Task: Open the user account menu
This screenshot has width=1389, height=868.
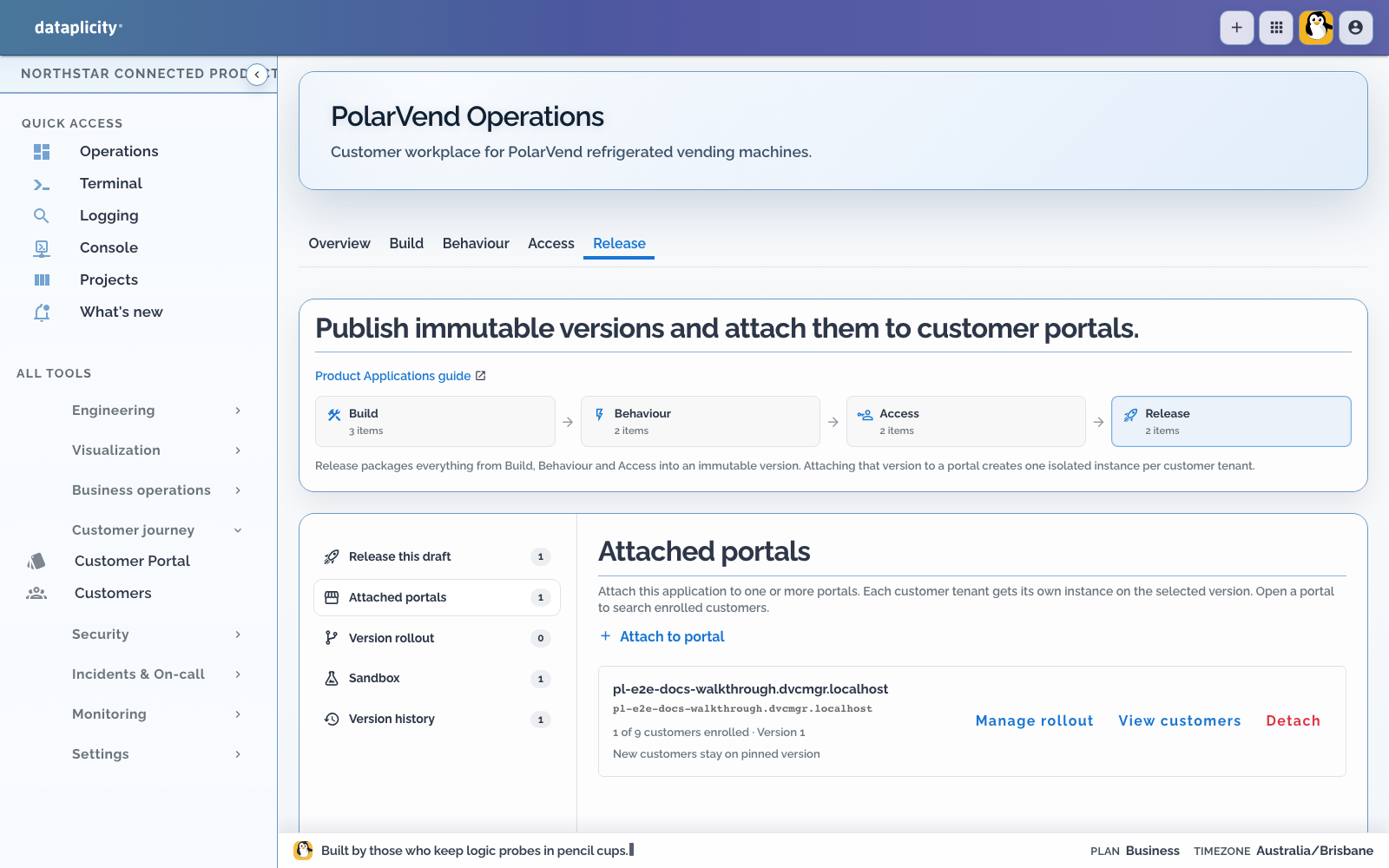Action: (1355, 28)
